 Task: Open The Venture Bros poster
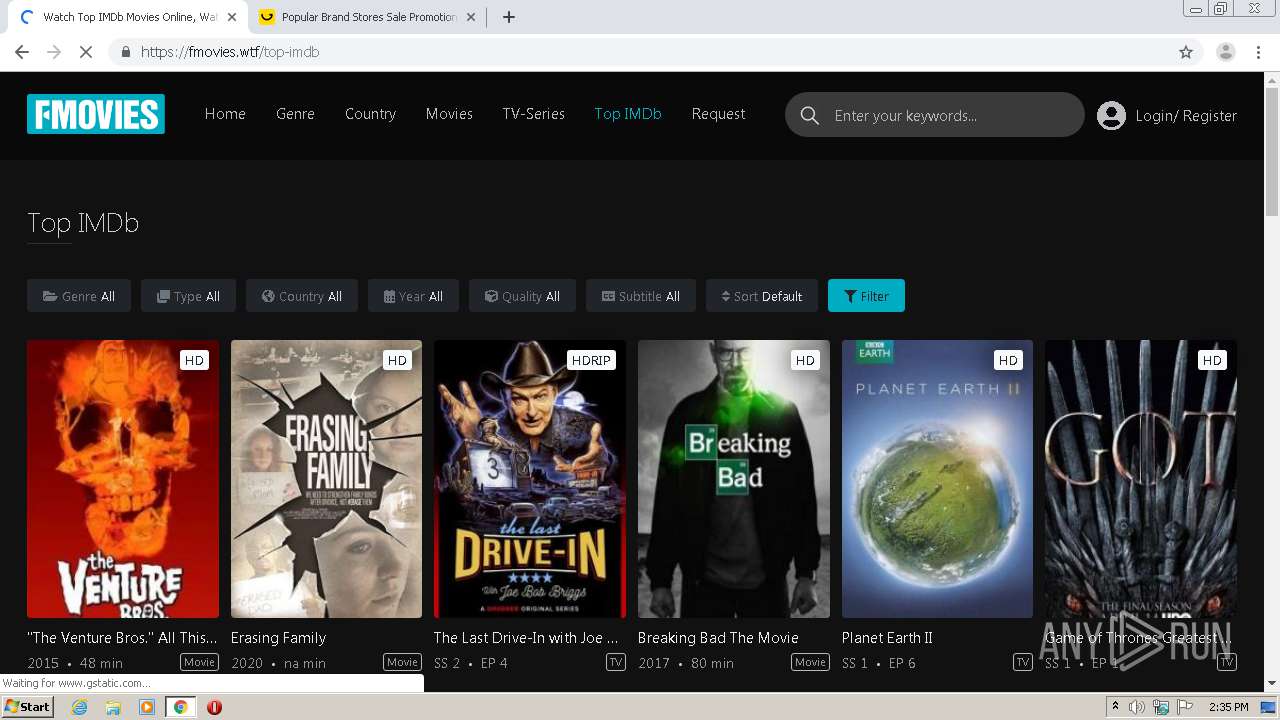(123, 479)
